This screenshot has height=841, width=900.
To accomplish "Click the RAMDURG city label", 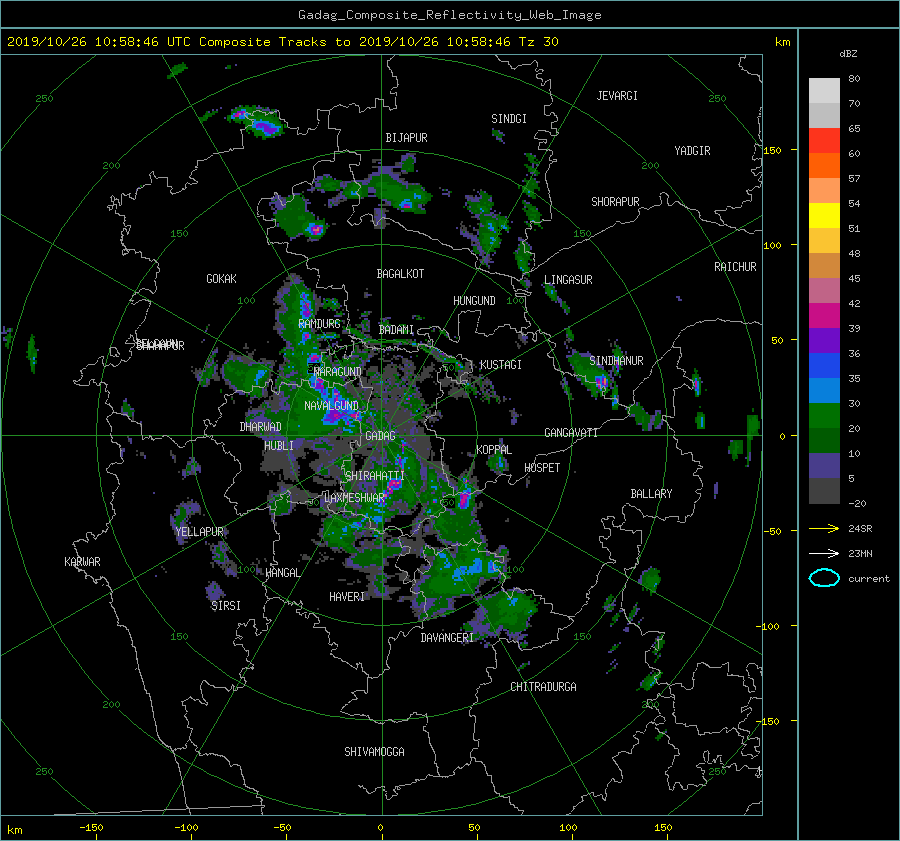I will click(319, 324).
